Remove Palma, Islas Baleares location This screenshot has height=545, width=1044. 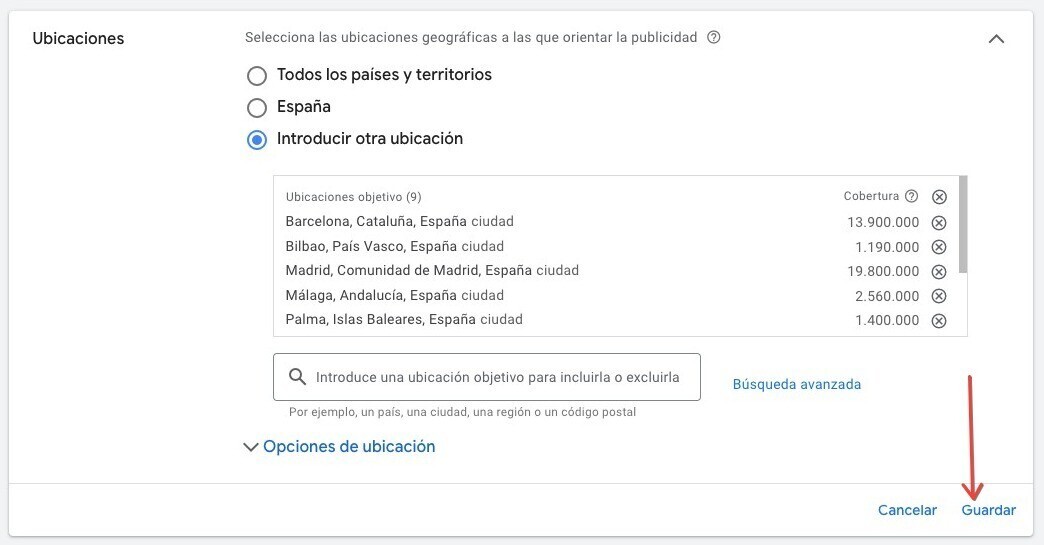point(939,321)
